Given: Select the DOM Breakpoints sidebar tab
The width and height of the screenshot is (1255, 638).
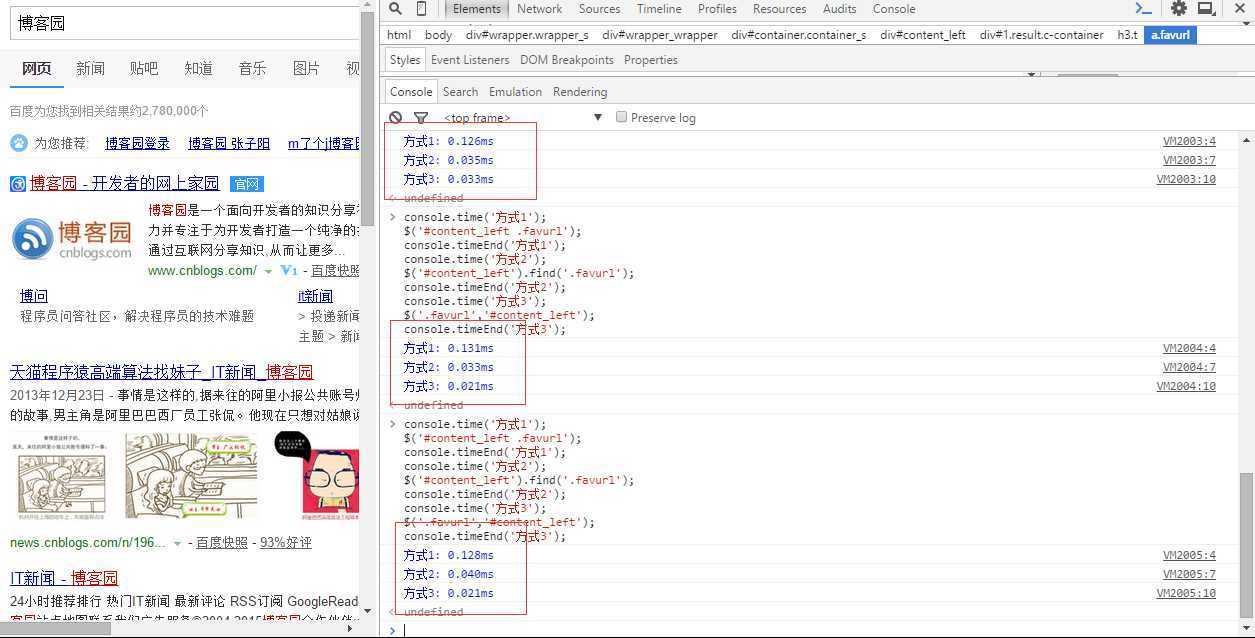Looking at the screenshot, I should (567, 60).
